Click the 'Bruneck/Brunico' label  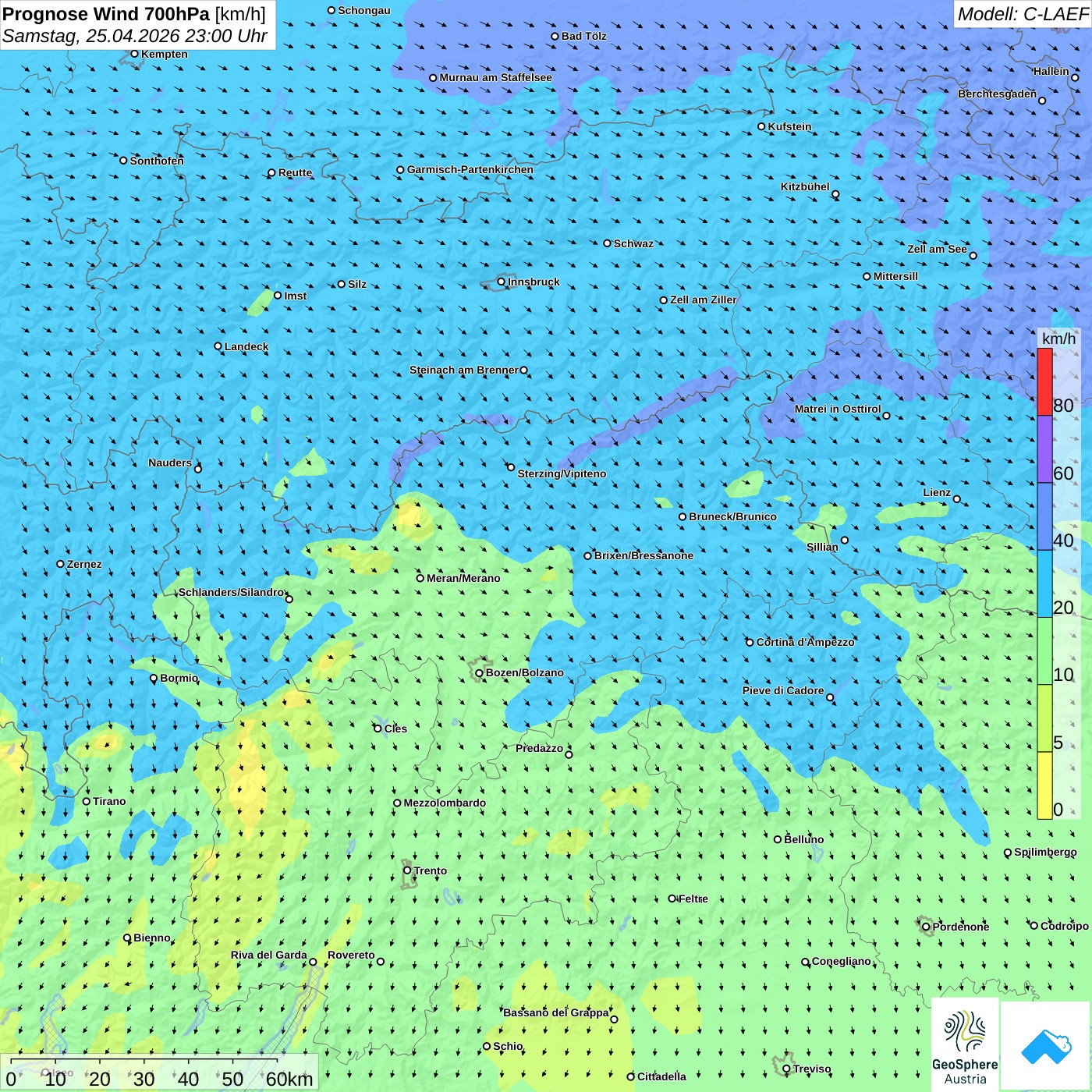click(x=733, y=516)
